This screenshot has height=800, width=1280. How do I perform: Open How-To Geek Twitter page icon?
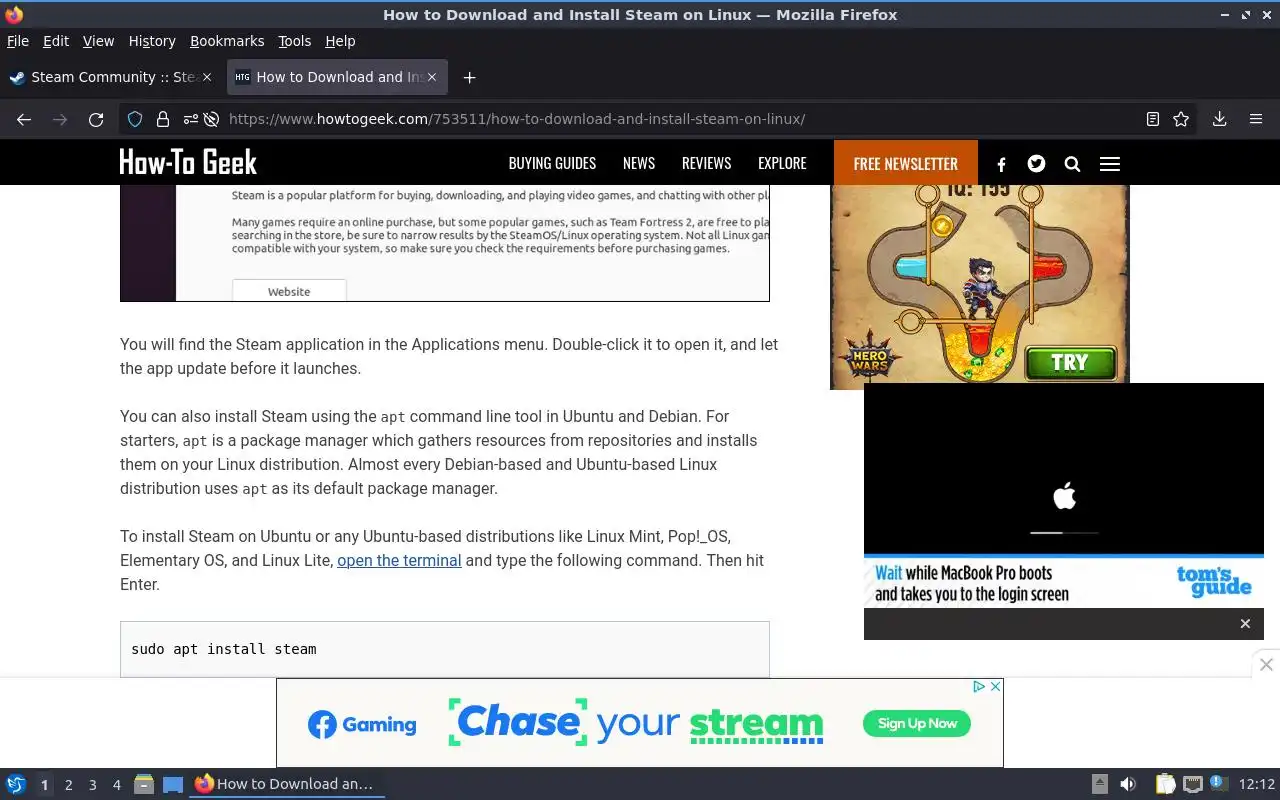[x=1036, y=163]
